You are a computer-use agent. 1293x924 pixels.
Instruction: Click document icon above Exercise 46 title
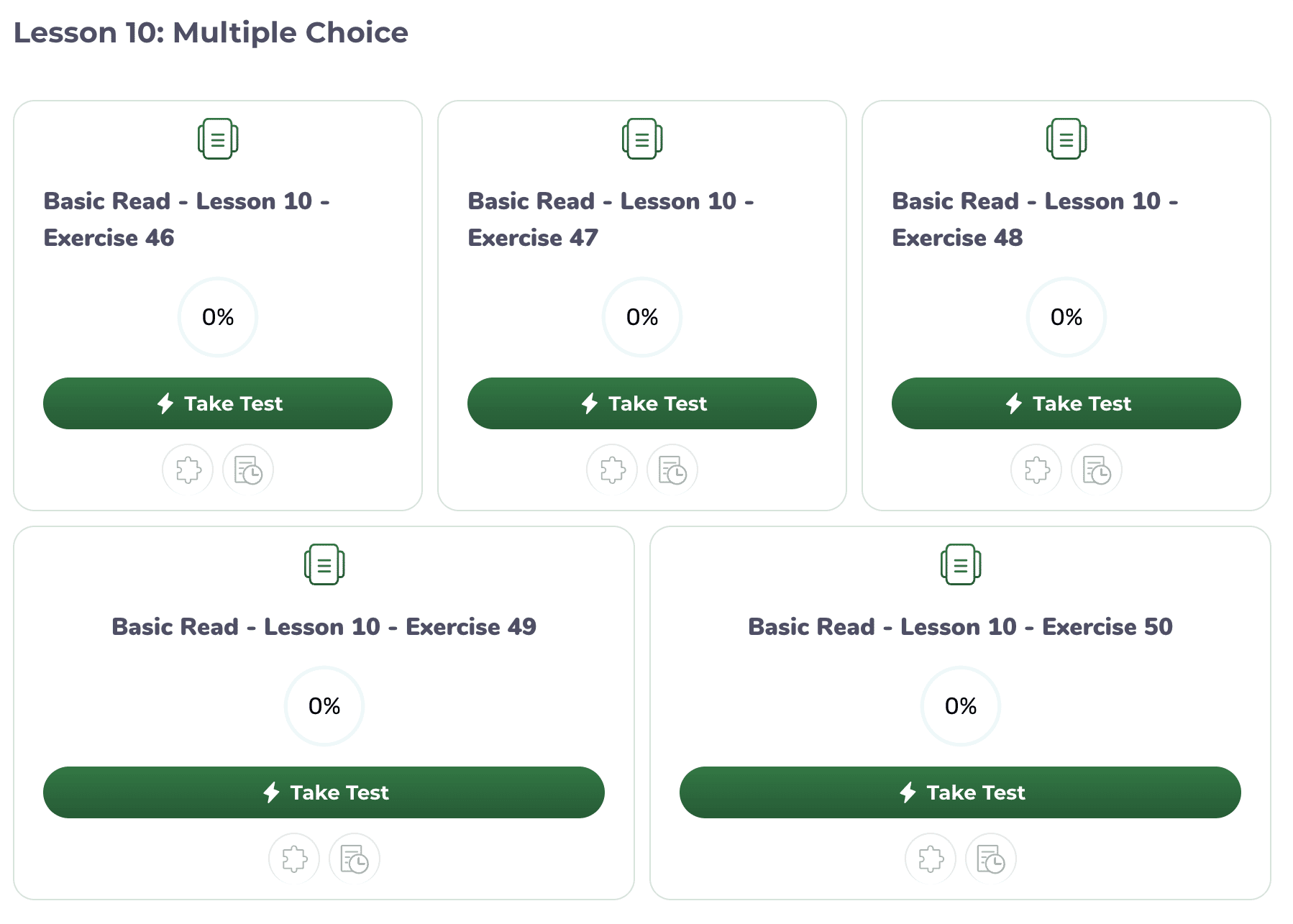click(x=218, y=139)
